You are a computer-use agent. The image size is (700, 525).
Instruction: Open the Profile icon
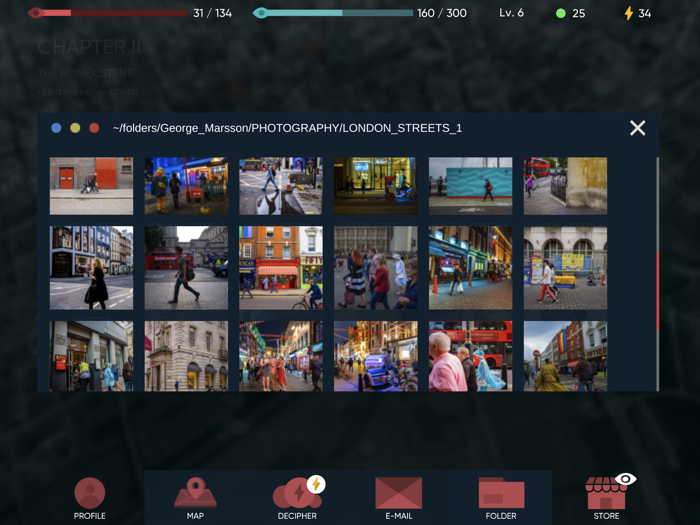click(90, 493)
